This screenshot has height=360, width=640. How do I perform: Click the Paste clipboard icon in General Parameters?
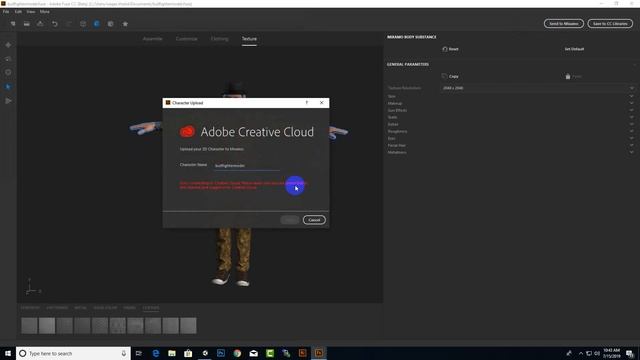click(x=568, y=76)
